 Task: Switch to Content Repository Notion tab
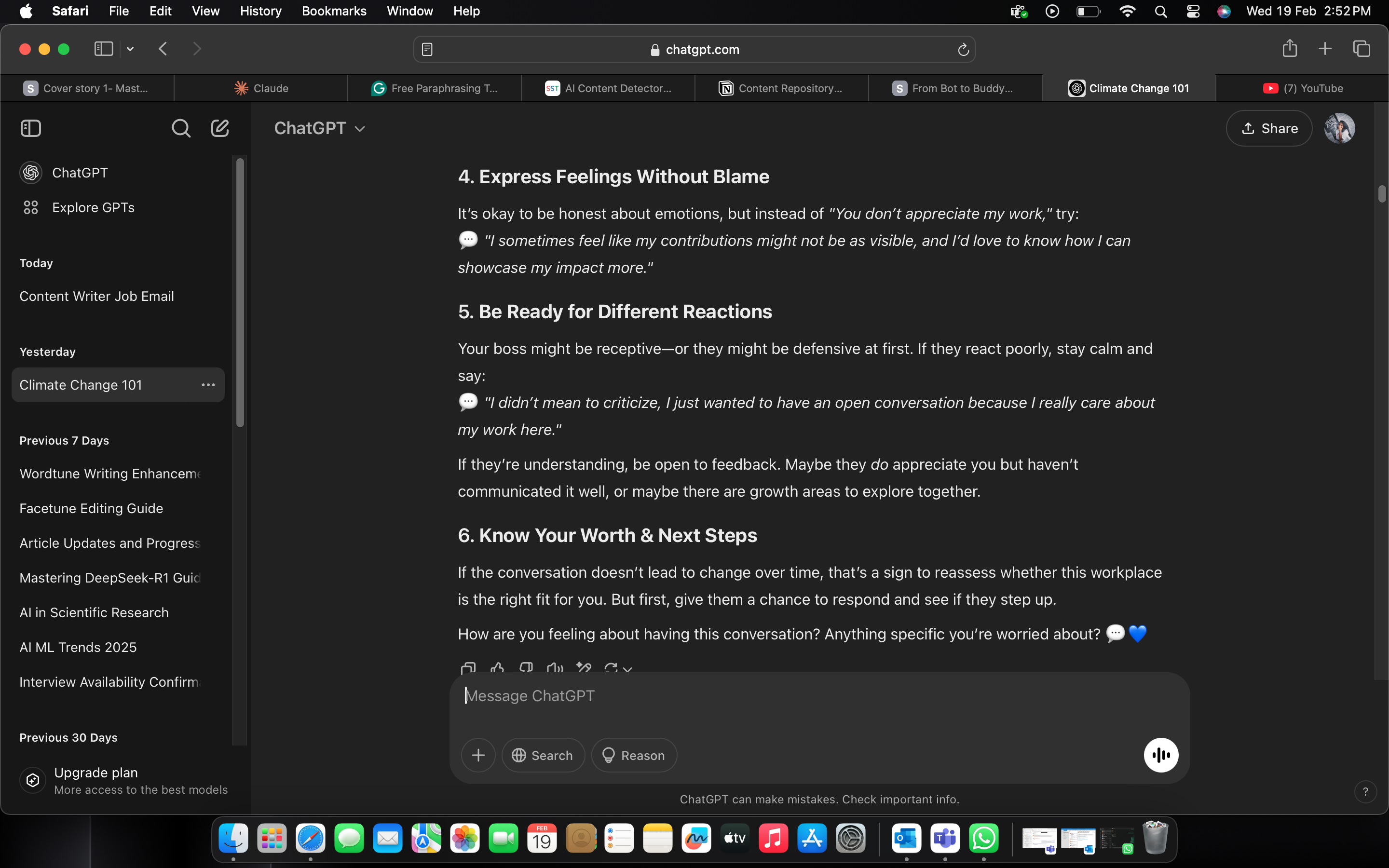tap(782, 88)
